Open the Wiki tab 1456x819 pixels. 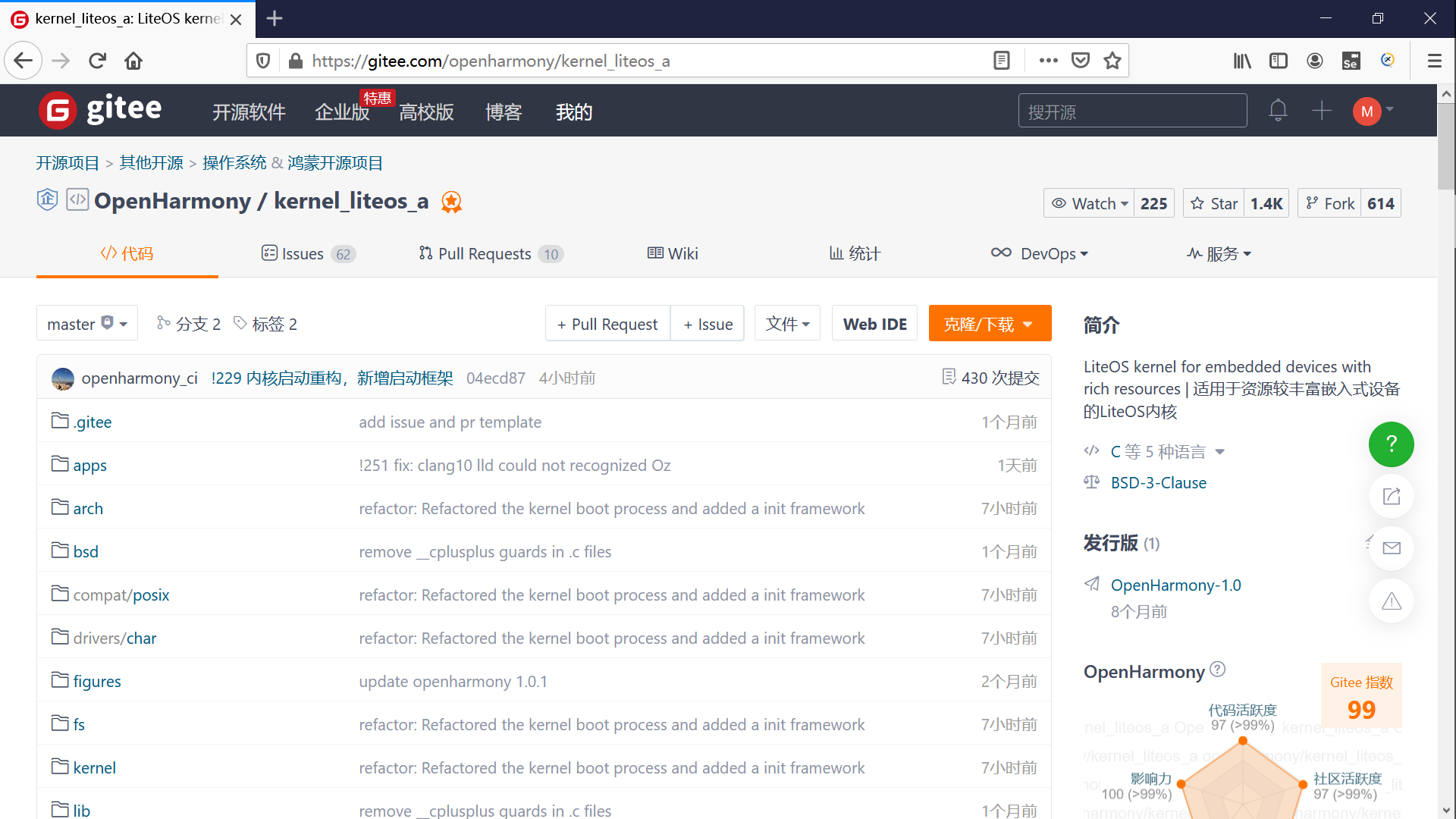pyautogui.click(x=673, y=253)
